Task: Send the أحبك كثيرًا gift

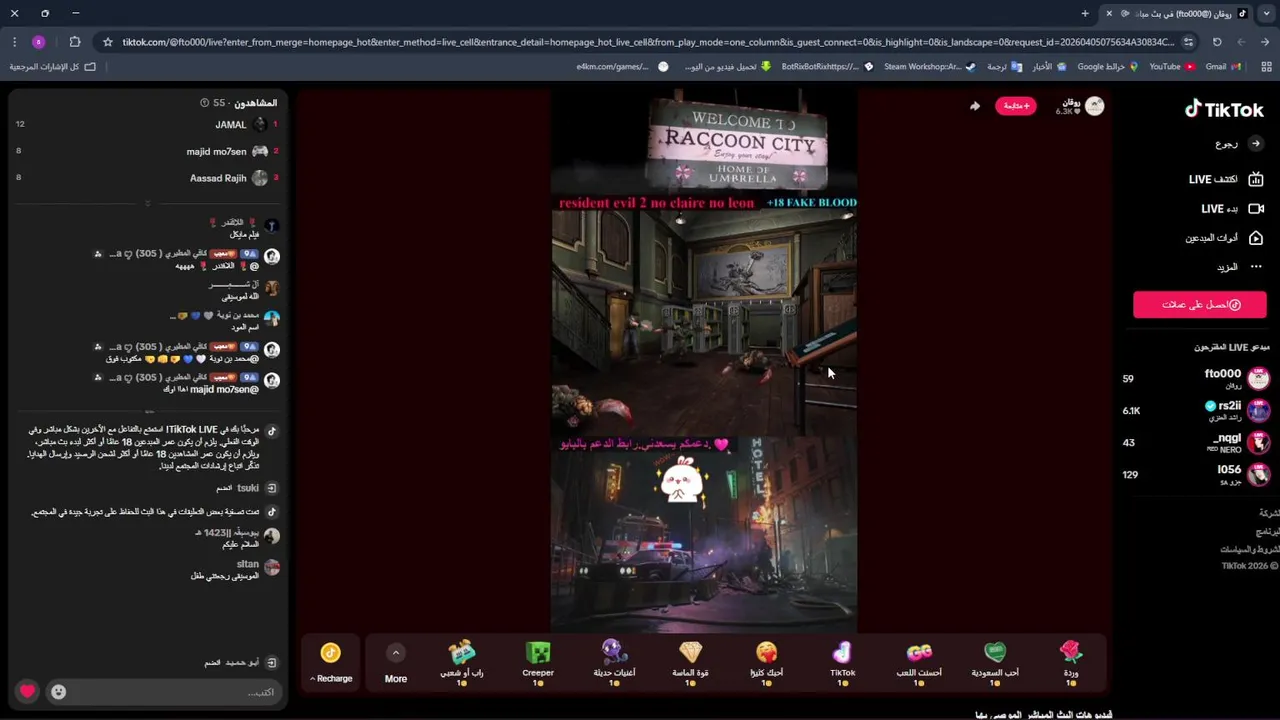Action: click(x=766, y=663)
